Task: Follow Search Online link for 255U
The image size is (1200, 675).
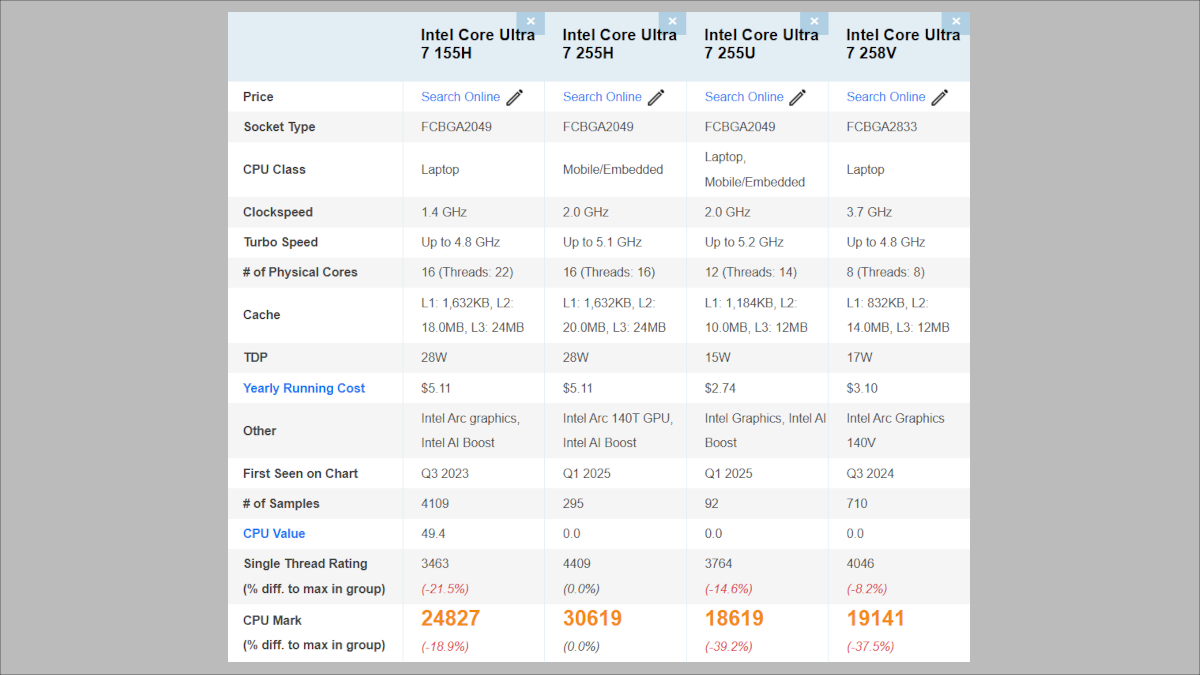Action: click(x=744, y=97)
